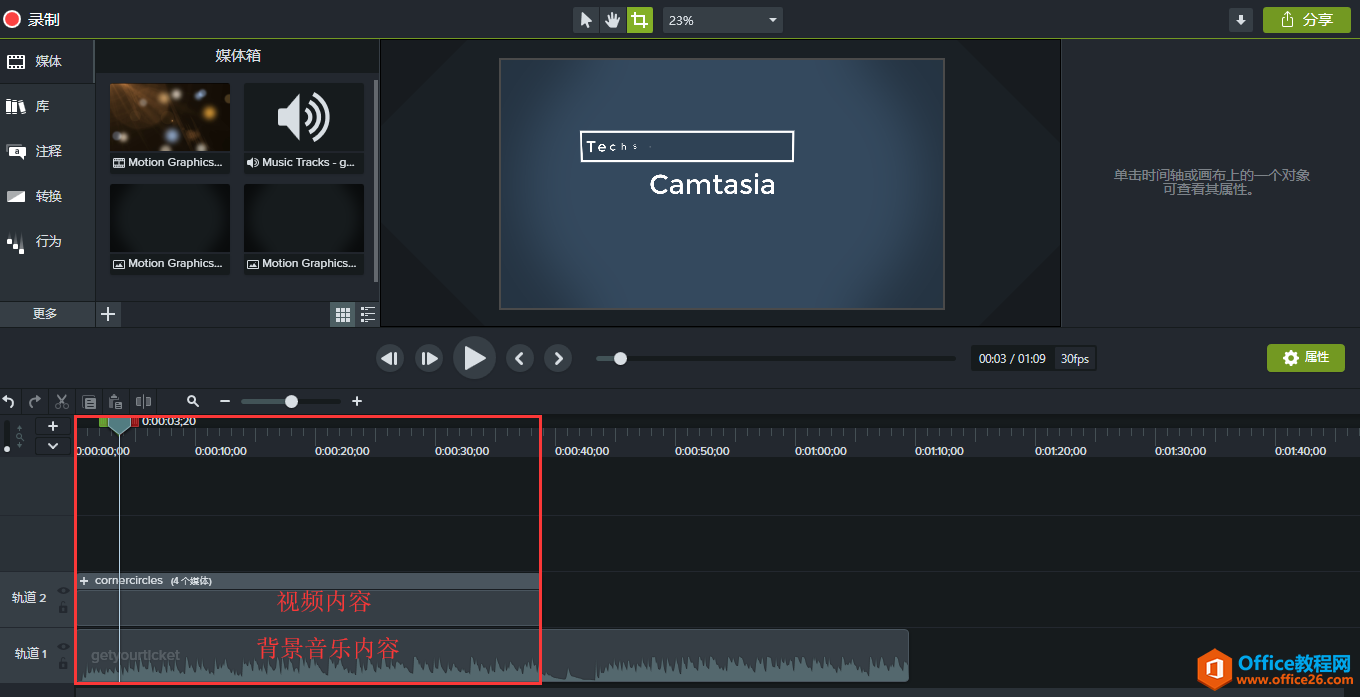Screen dimensions: 1360x697
Task: Click the track chevron-down expander
Action: (x=53, y=446)
